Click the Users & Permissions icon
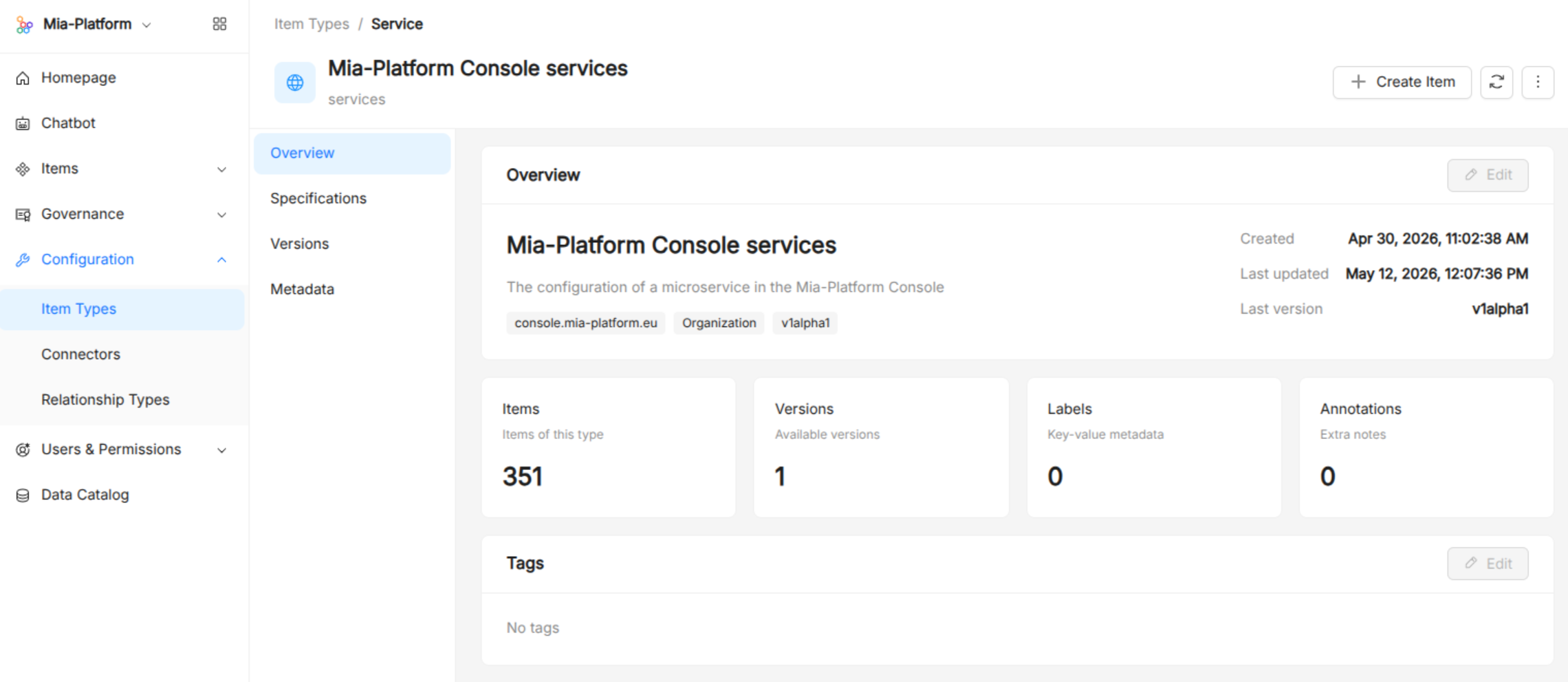The image size is (1568, 682). [x=23, y=450]
